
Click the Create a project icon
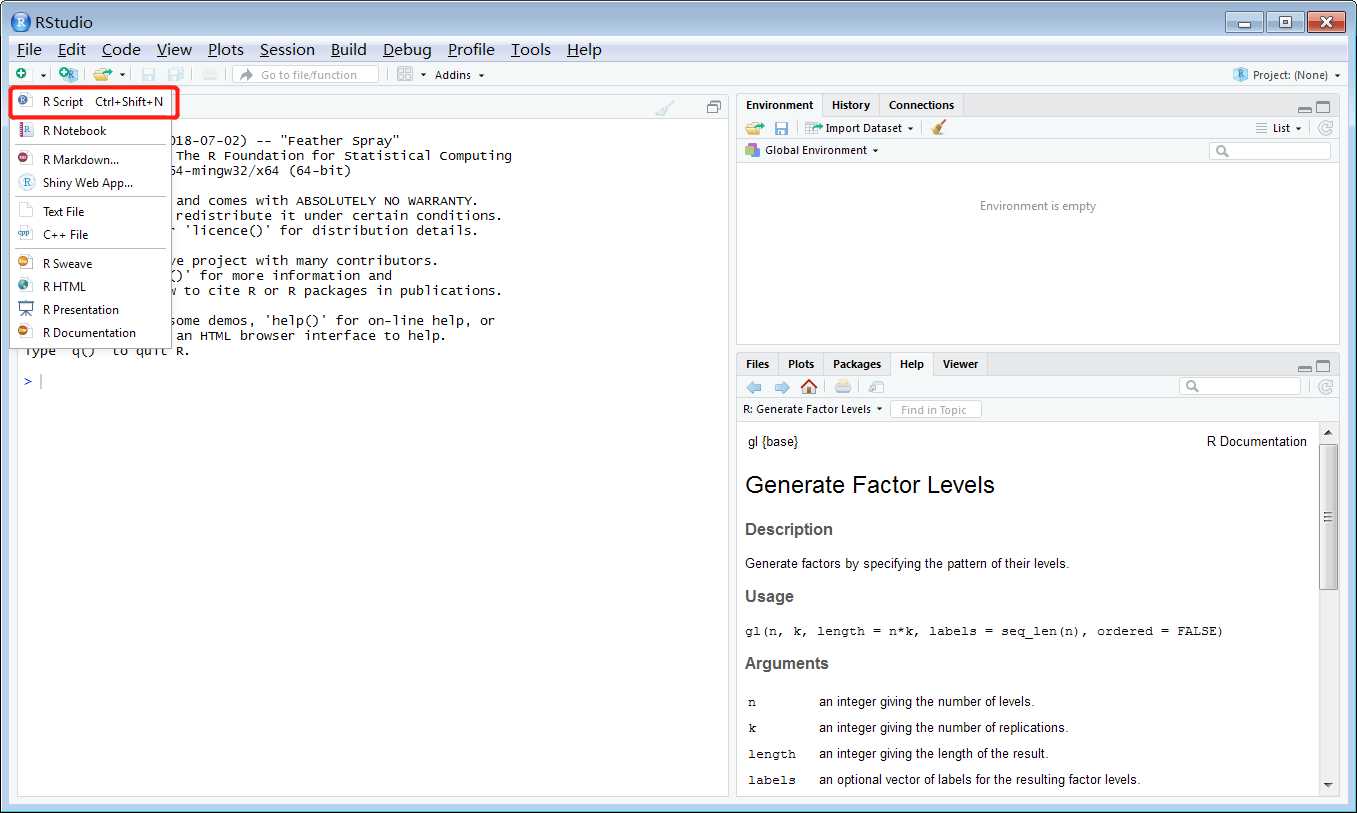click(68, 74)
